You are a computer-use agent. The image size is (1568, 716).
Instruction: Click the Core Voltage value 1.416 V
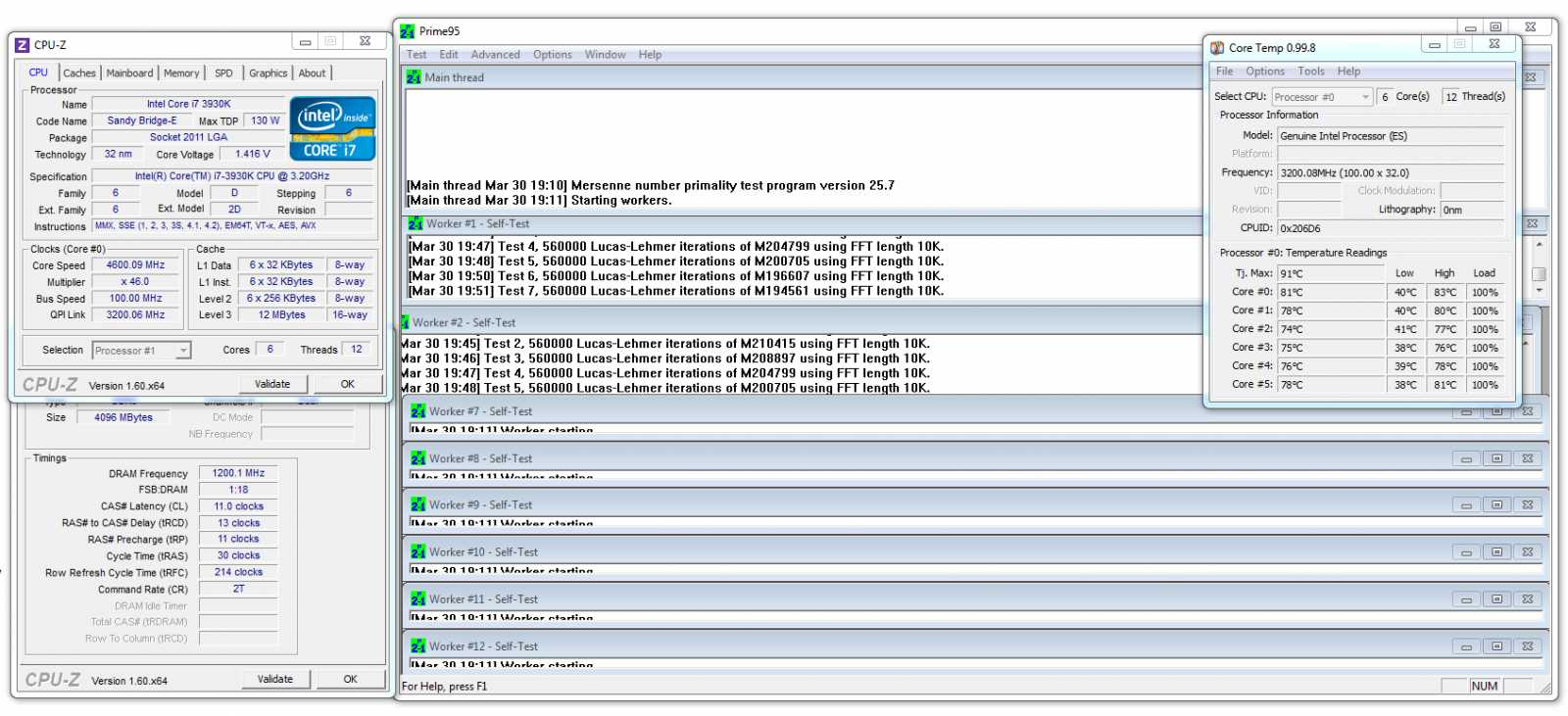tap(252, 154)
